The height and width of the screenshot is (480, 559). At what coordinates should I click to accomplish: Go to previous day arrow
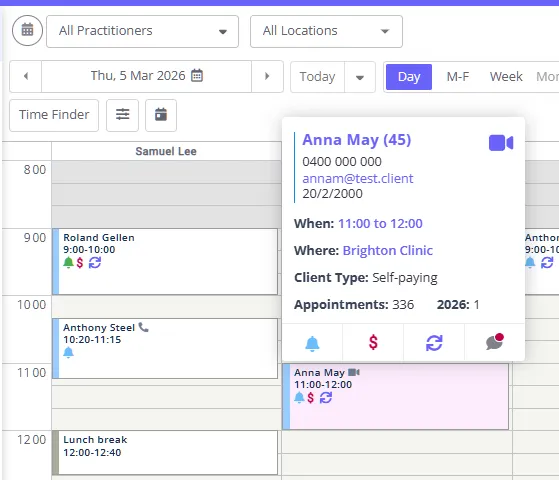tap(26, 76)
